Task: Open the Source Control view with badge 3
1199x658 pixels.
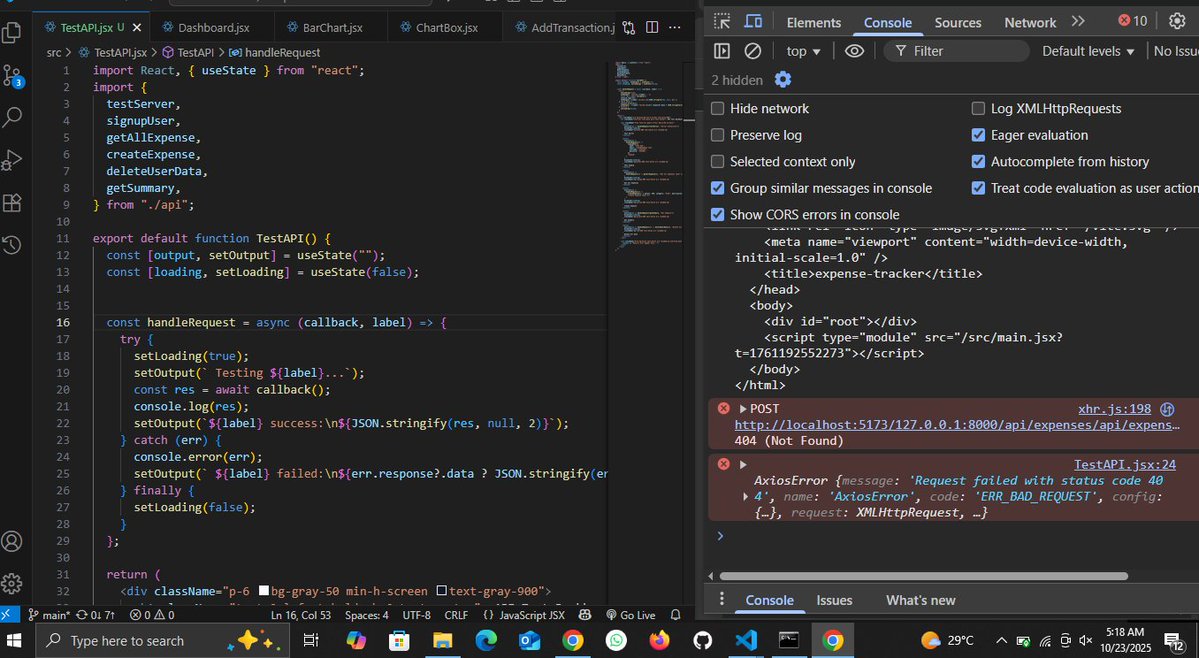Action: point(11,75)
